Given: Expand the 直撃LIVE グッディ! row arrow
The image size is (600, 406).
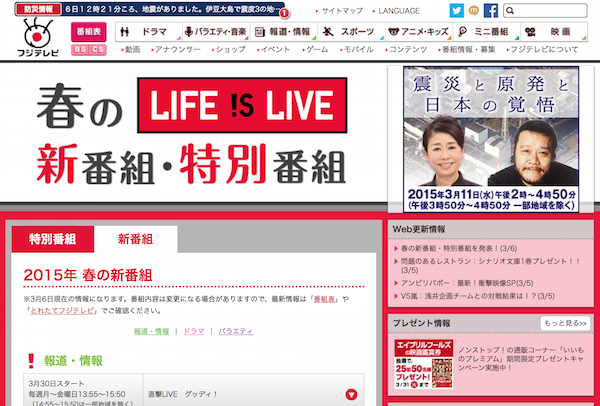Looking at the screenshot, I should pyautogui.click(x=351, y=394).
